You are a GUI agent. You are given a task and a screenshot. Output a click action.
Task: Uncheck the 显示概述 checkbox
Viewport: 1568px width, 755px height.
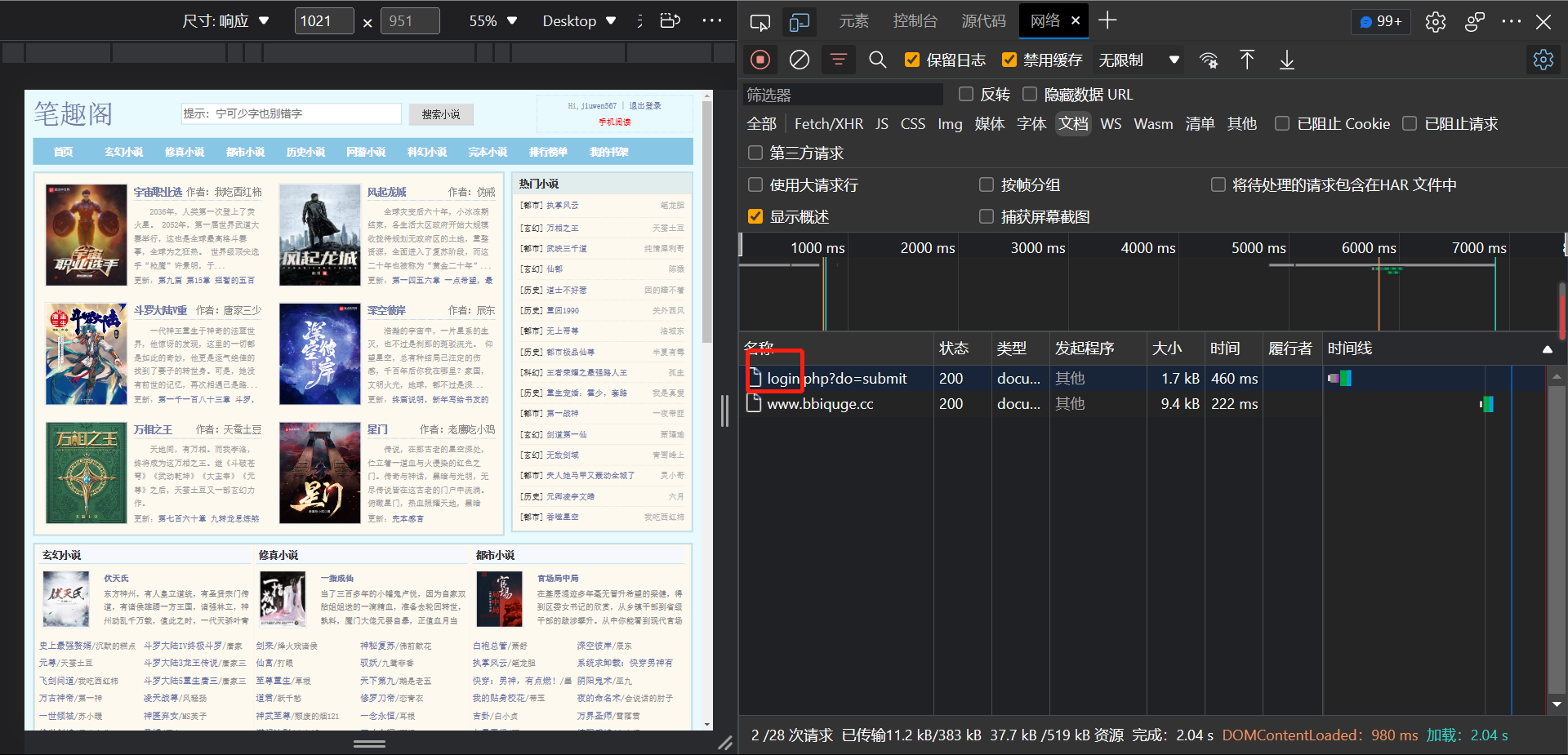point(755,216)
